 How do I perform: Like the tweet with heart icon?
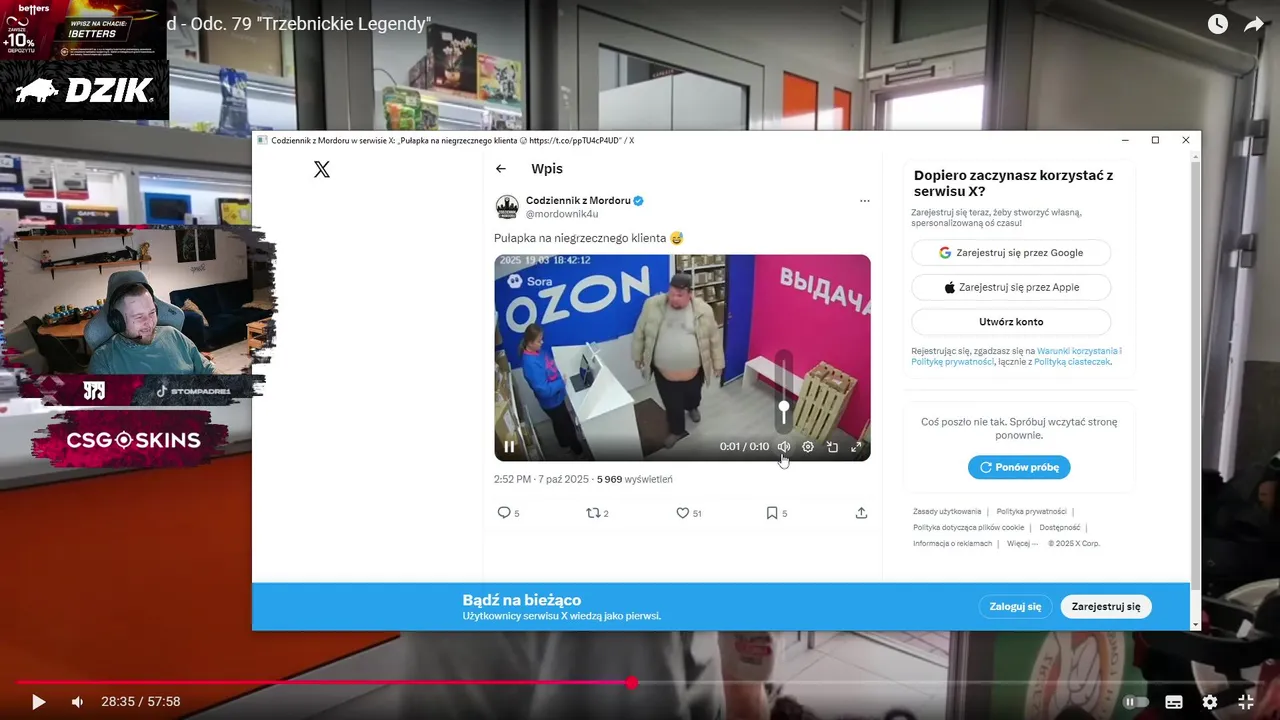point(683,513)
